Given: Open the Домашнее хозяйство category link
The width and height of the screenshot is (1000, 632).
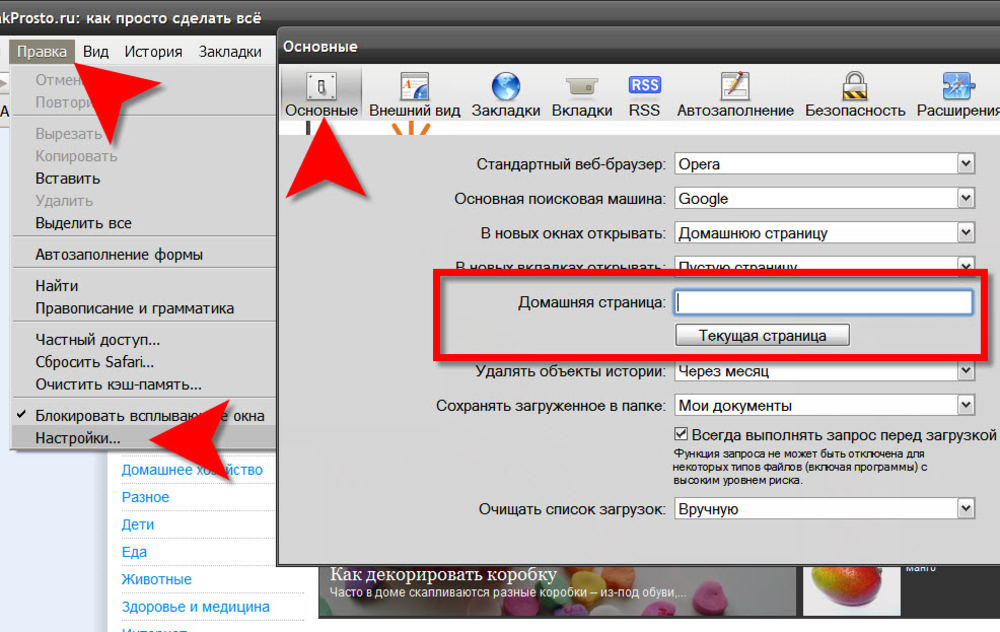Looking at the screenshot, I should click(192, 470).
